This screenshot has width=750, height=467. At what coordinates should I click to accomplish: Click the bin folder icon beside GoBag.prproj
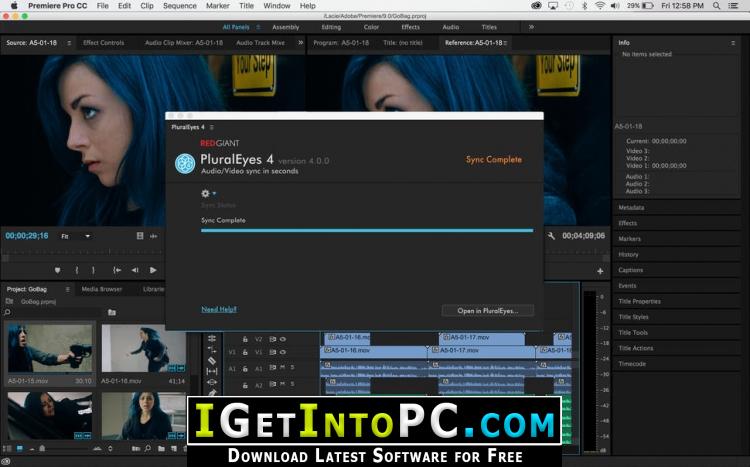(x=9, y=301)
